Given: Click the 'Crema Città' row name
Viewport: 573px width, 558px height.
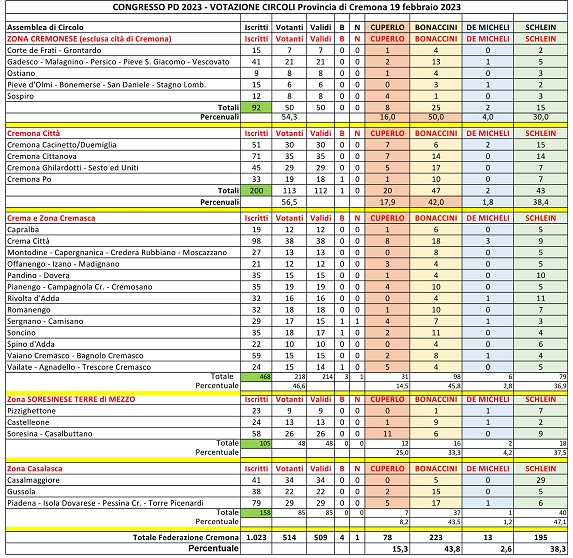Looking at the screenshot, I should 28,241.
